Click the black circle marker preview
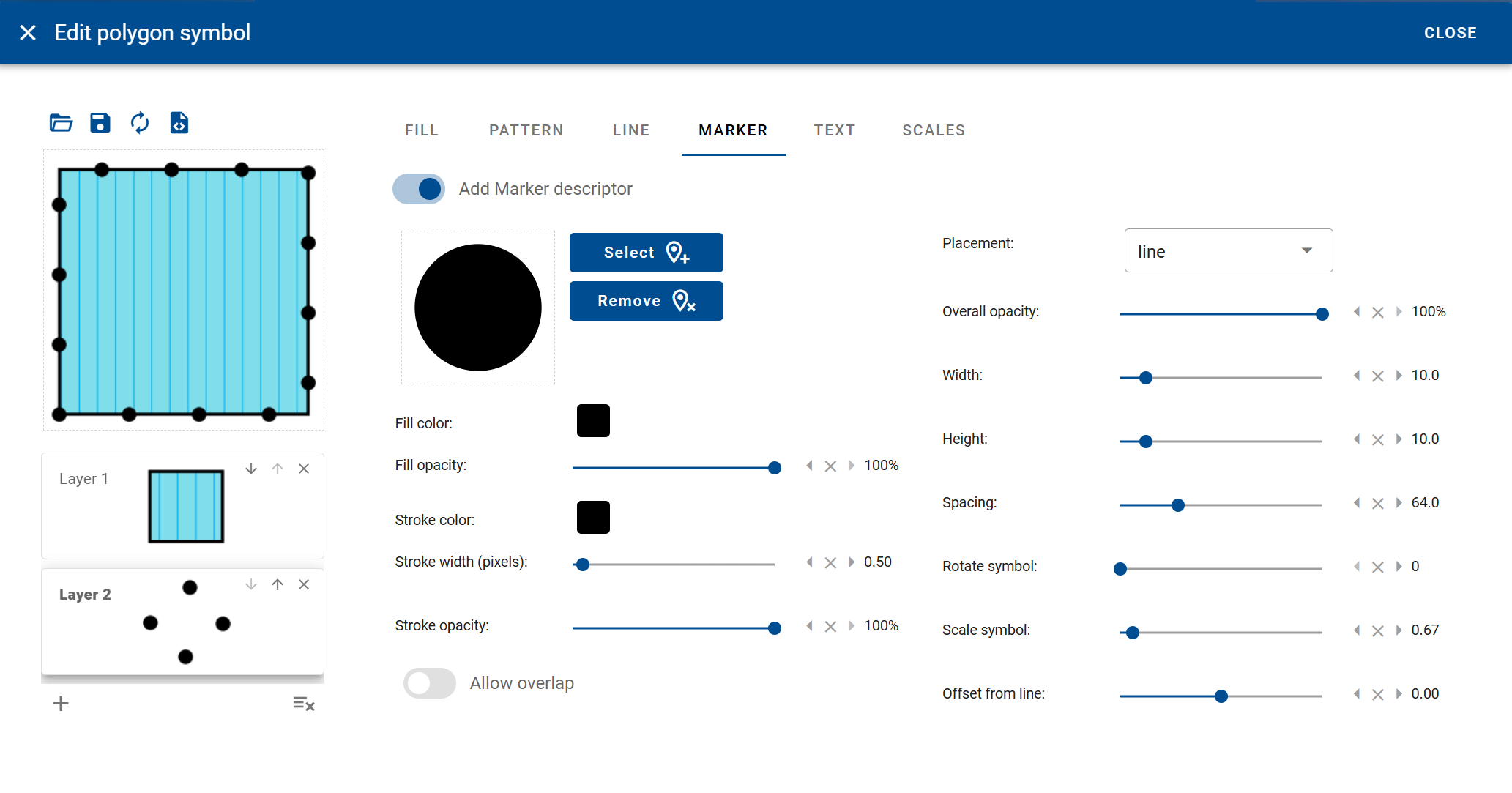1512x793 pixels. point(478,308)
